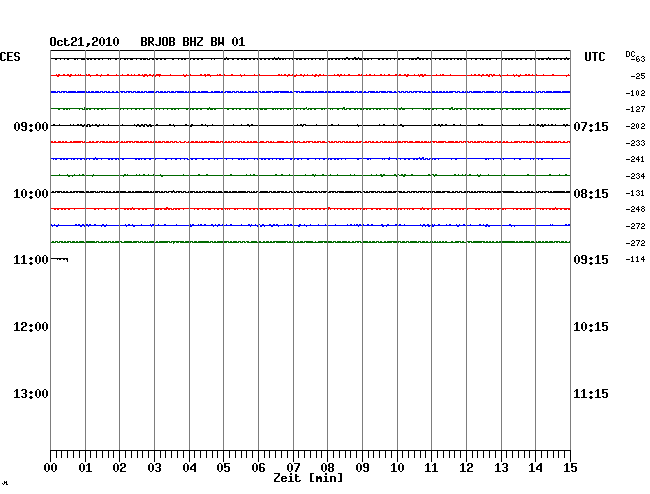The height and width of the screenshot is (494, 650).
Task: Click the 13:00 CES time label
Action: click(x=31, y=394)
